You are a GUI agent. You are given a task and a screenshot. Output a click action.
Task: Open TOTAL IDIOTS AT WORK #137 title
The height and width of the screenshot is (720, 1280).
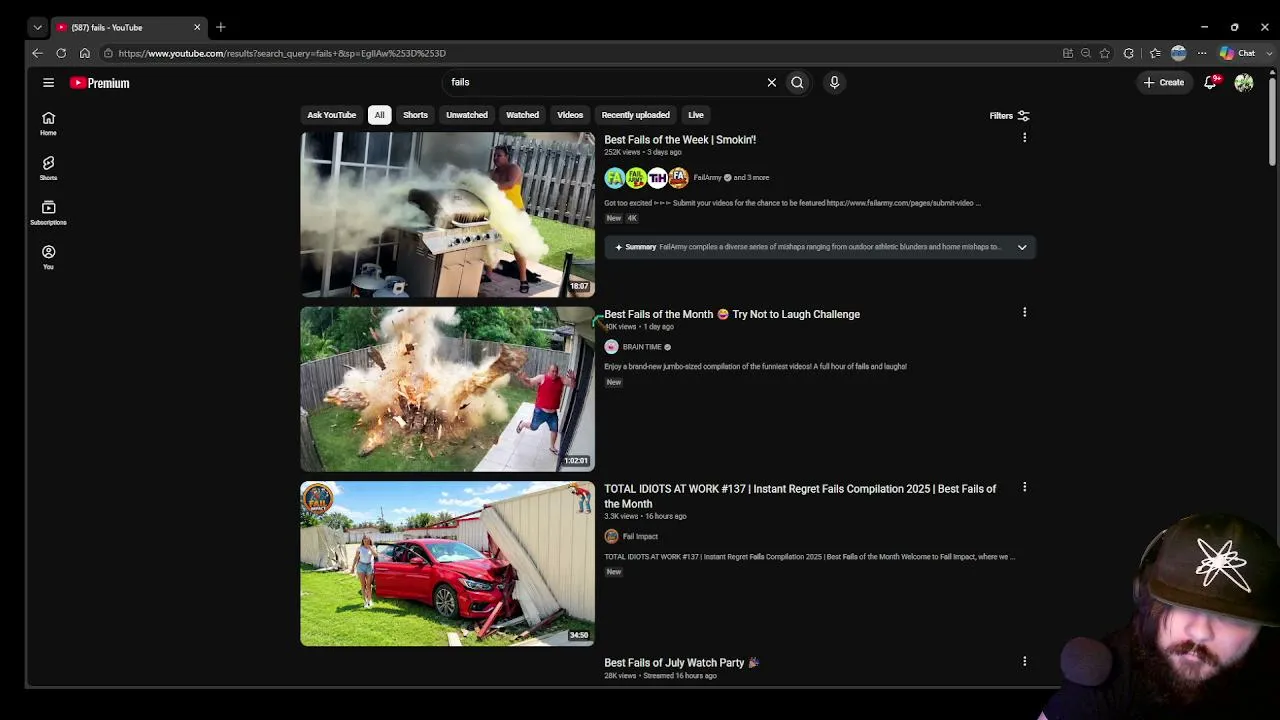coord(800,496)
